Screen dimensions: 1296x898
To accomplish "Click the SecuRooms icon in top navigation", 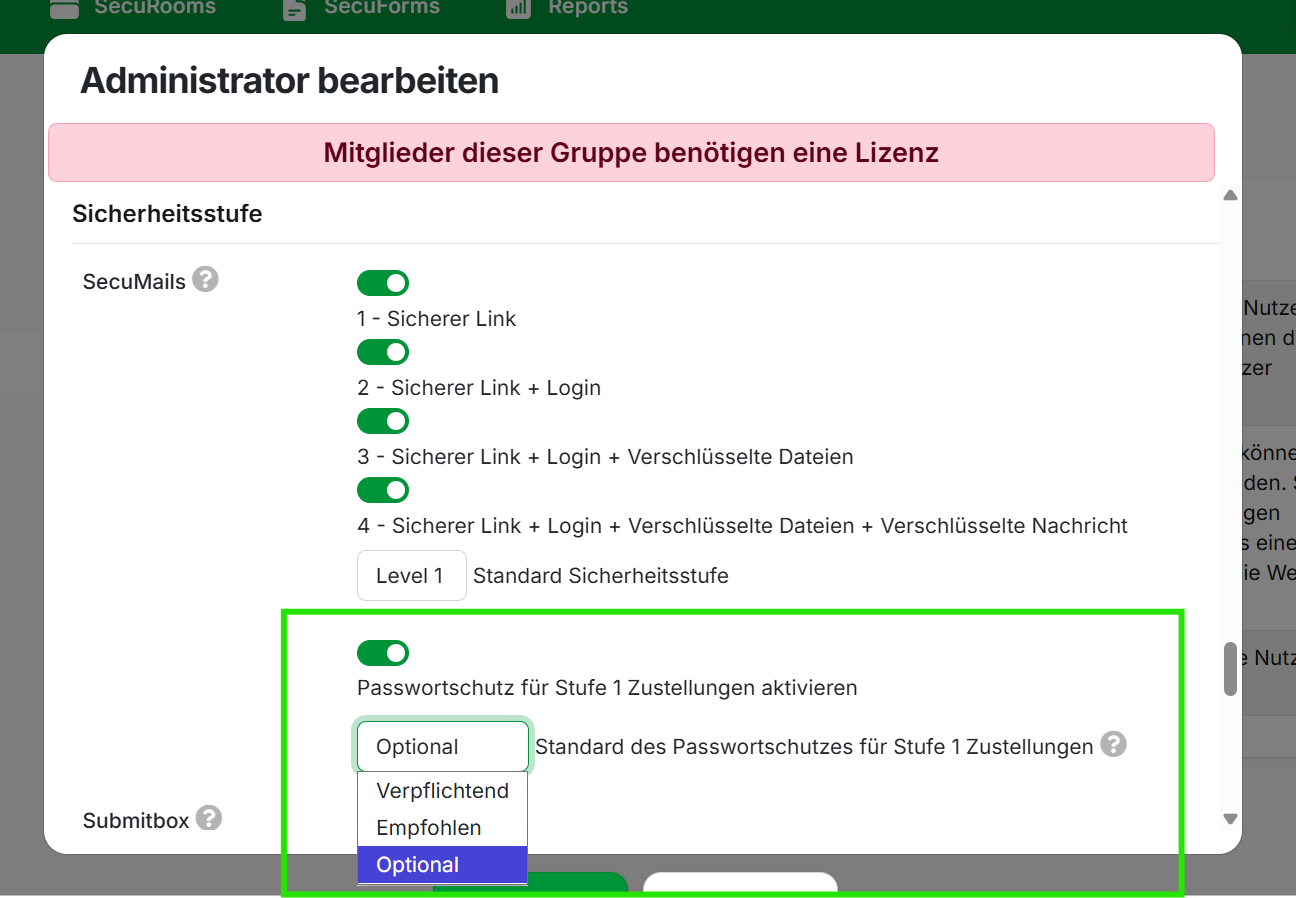I will click(x=64, y=10).
